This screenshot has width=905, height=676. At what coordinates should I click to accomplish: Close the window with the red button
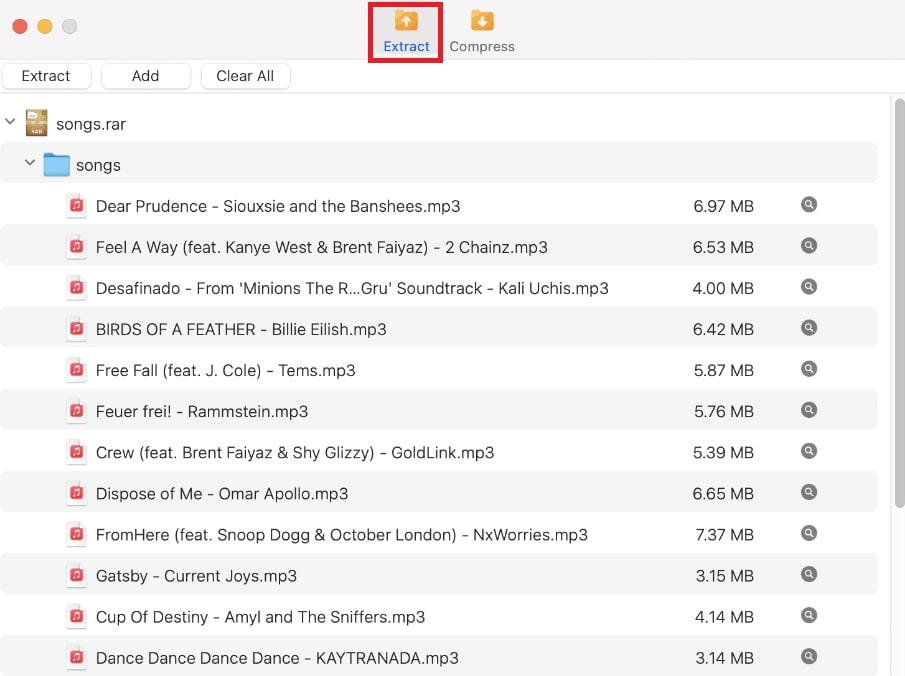coord(20,27)
